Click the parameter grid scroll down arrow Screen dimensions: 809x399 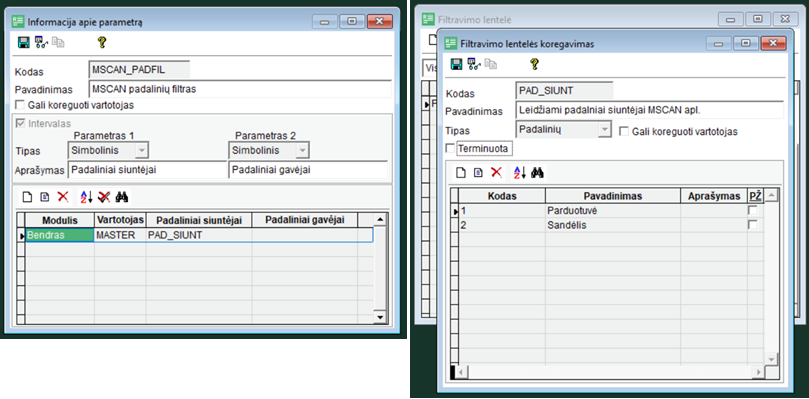click(380, 317)
